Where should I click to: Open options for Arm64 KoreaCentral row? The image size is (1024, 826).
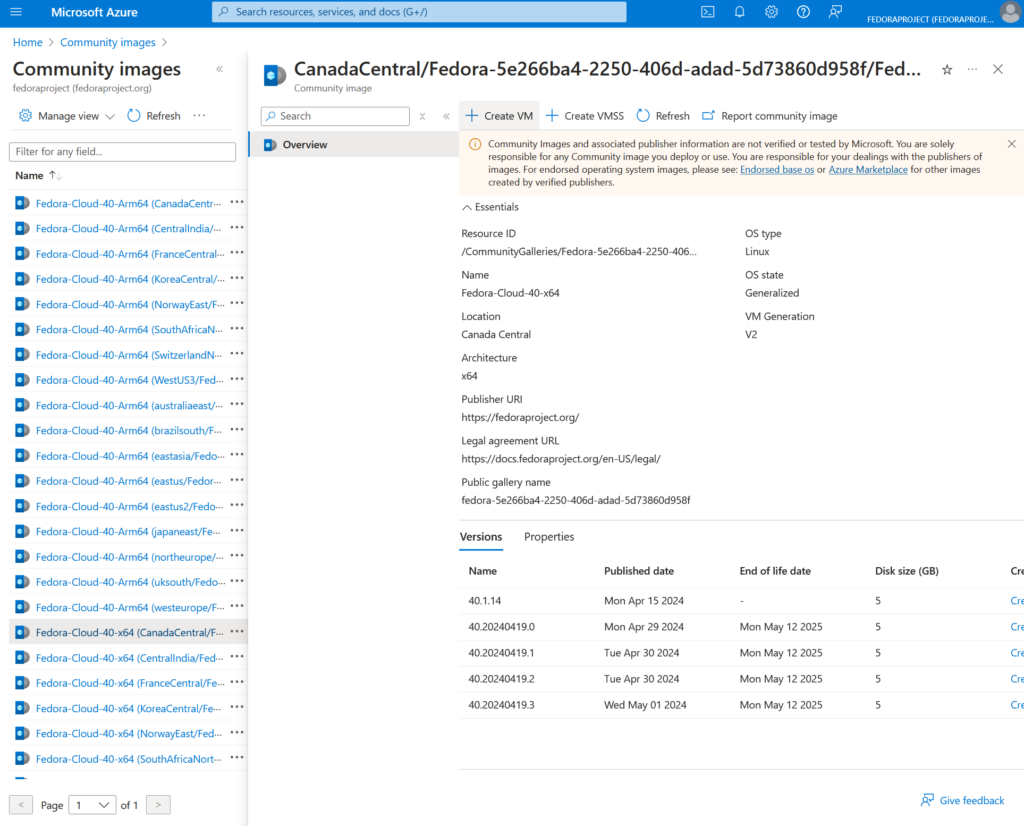click(237, 279)
